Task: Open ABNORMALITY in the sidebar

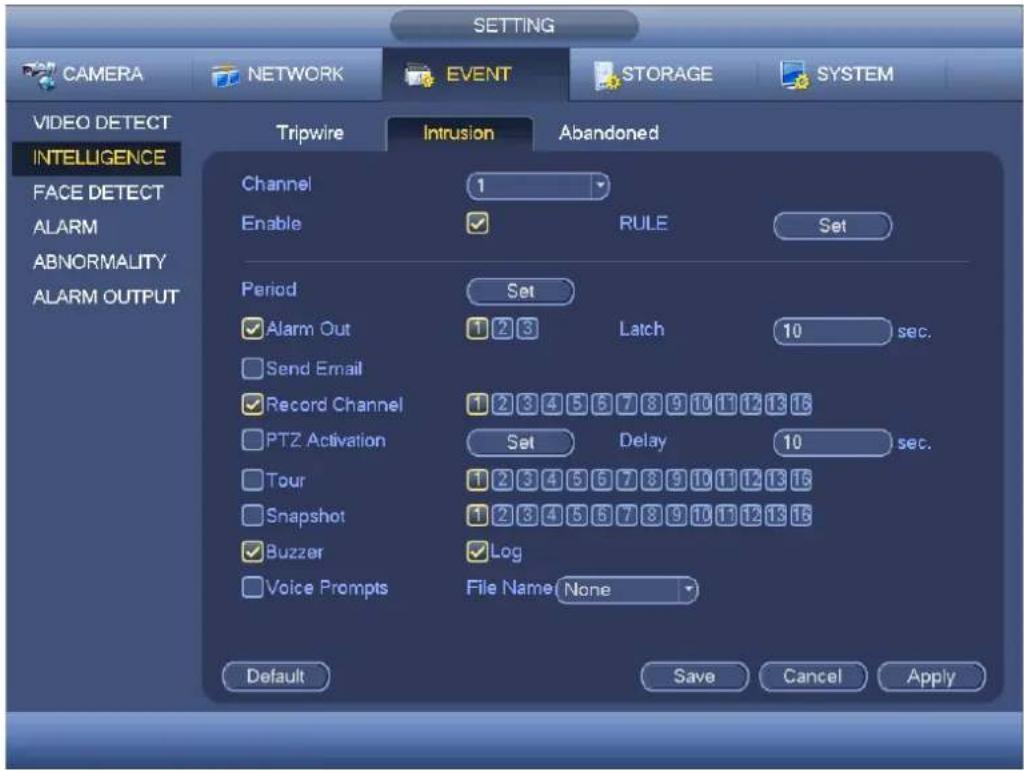Action: [x=99, y=262]
